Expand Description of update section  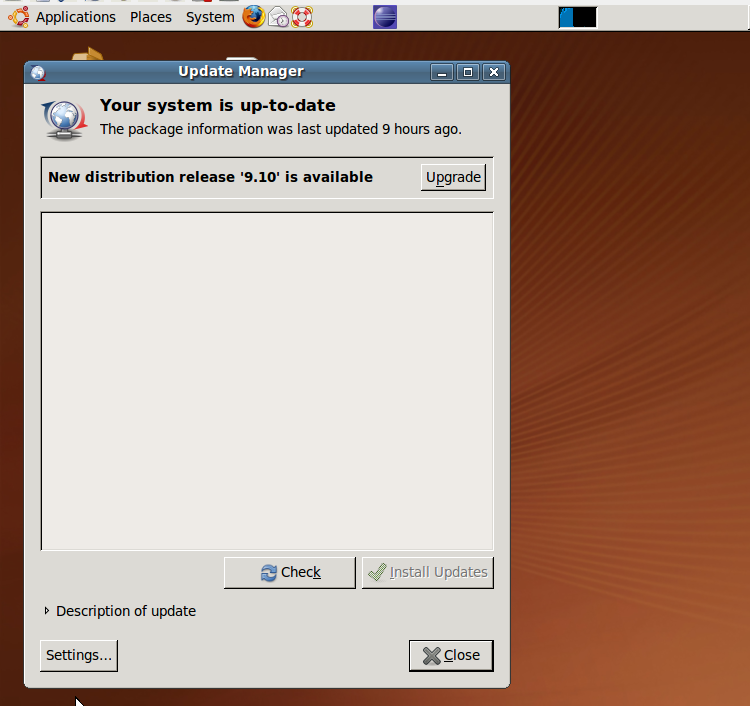pos(120,611)
